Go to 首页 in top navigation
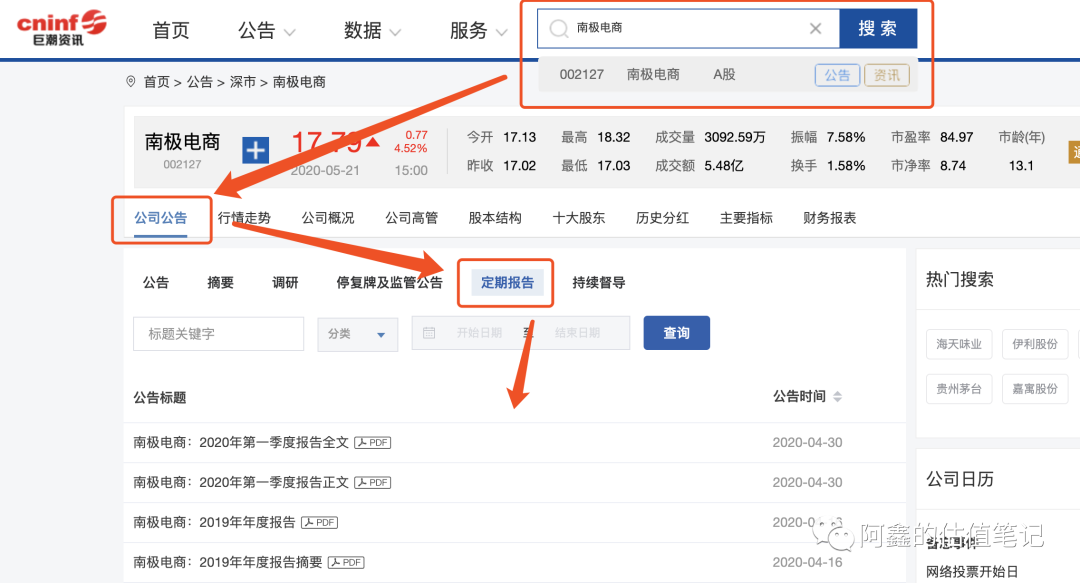Image resolution: width=1080 pixels, height=583 pixels. tap(170, 30)
